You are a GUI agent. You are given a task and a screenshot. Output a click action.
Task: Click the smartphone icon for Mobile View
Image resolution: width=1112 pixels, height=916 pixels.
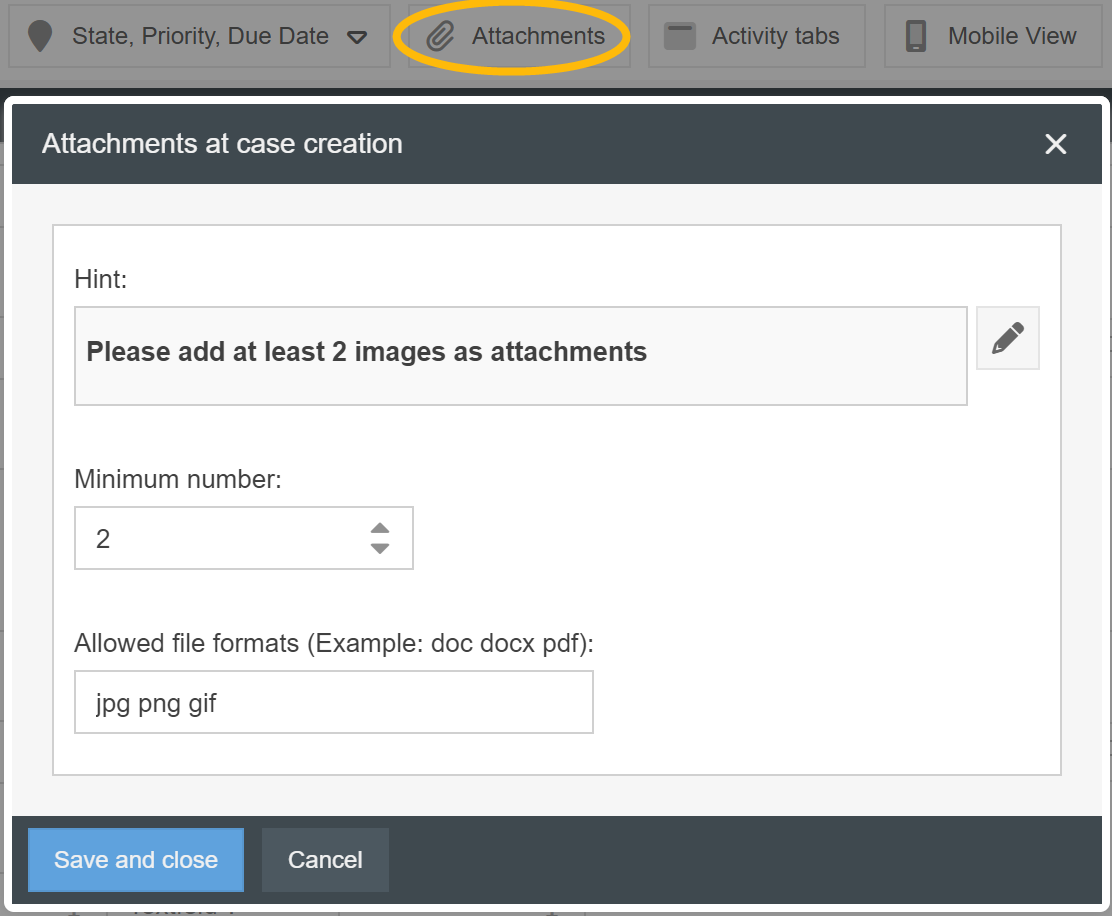tap(915, 37)
